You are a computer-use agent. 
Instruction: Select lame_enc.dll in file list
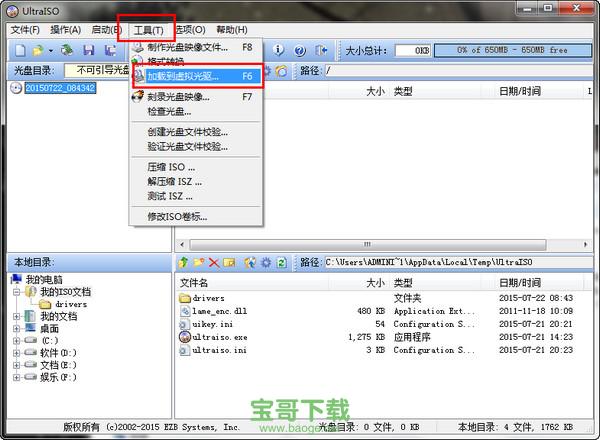tap(219, 311)
